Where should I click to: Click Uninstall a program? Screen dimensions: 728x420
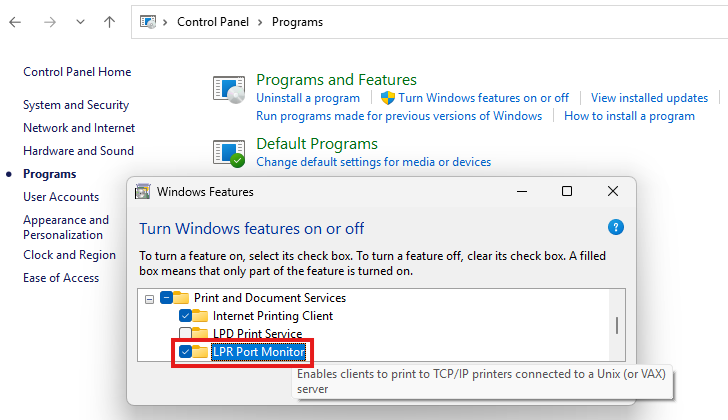pyautogui.click(x=308, y=98)
